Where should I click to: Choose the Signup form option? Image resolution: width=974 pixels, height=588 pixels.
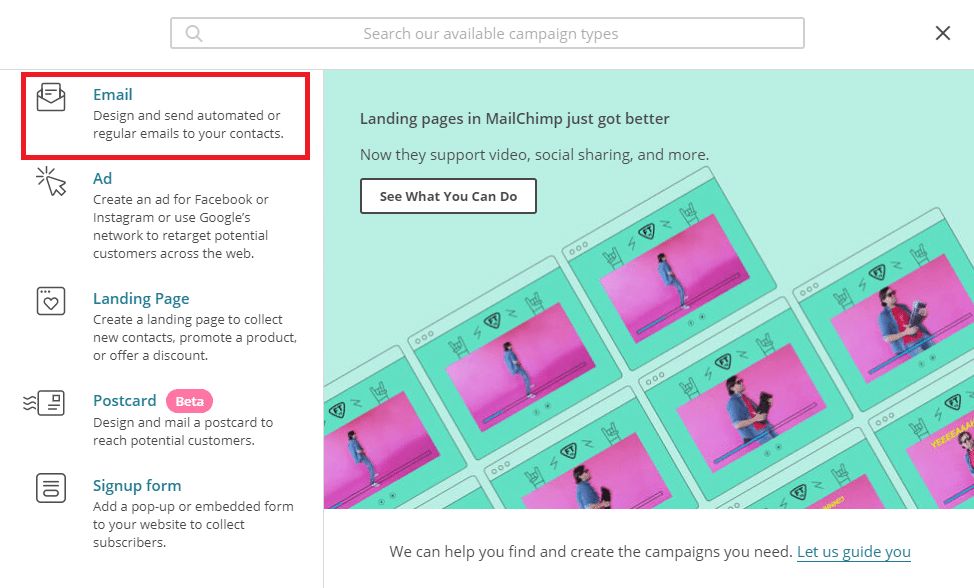137,486
